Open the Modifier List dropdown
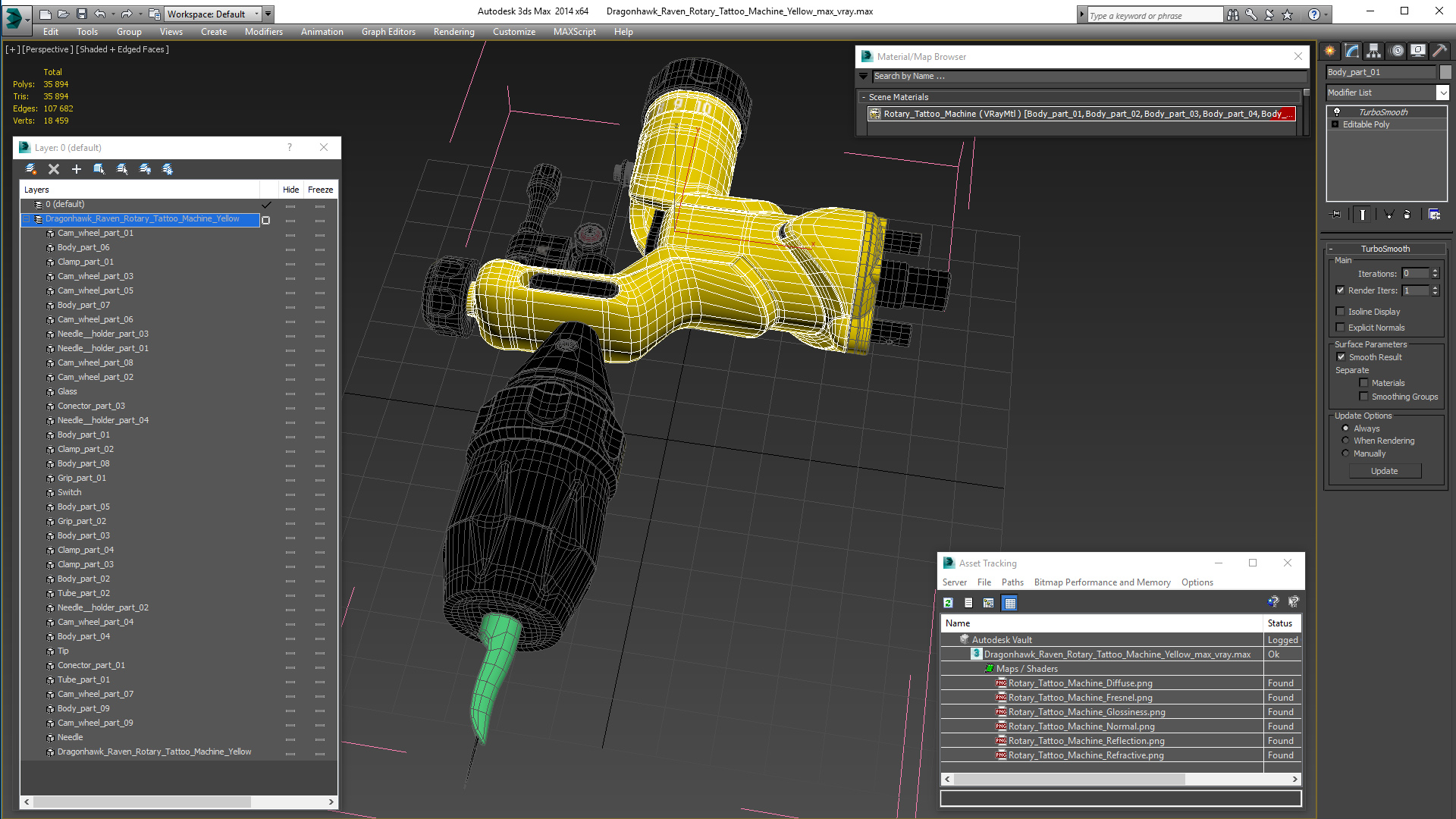This screenshot has width=1456, height=819. tap(1387, 93)
